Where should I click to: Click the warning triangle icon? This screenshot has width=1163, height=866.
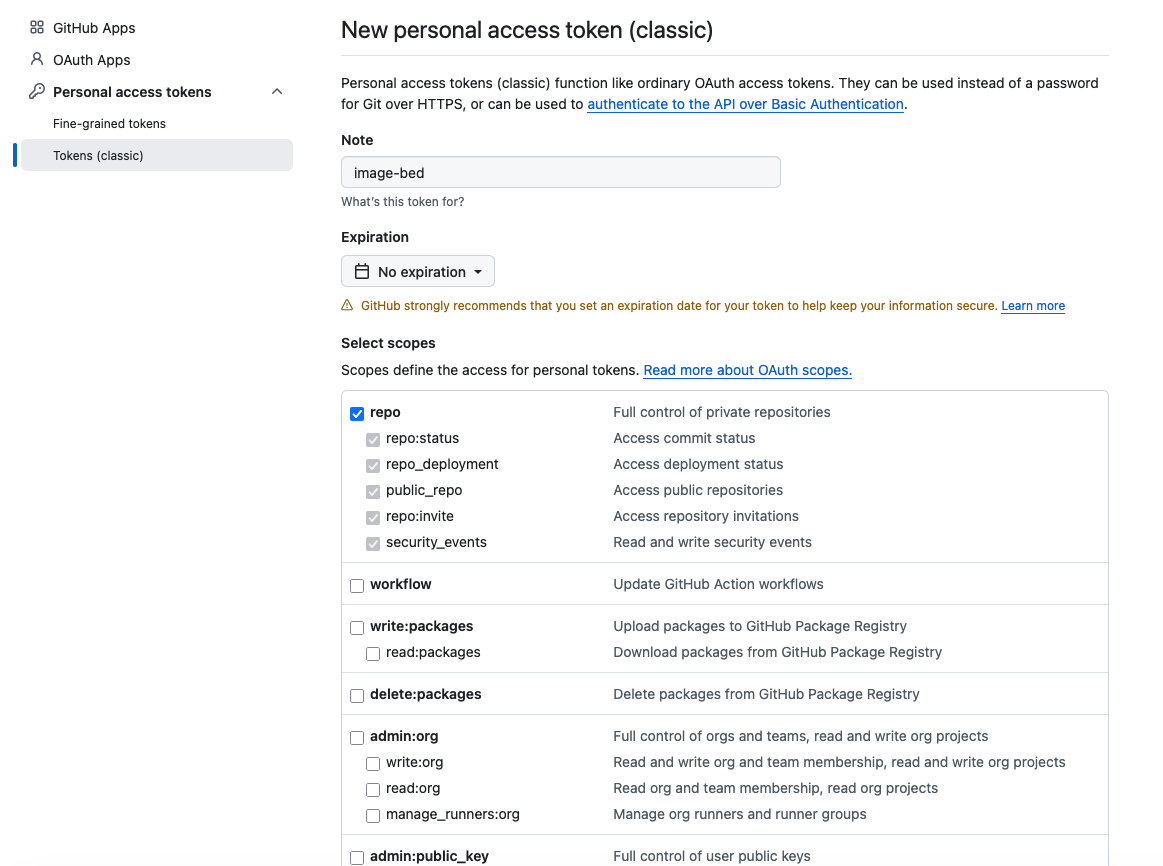[347, 306]
